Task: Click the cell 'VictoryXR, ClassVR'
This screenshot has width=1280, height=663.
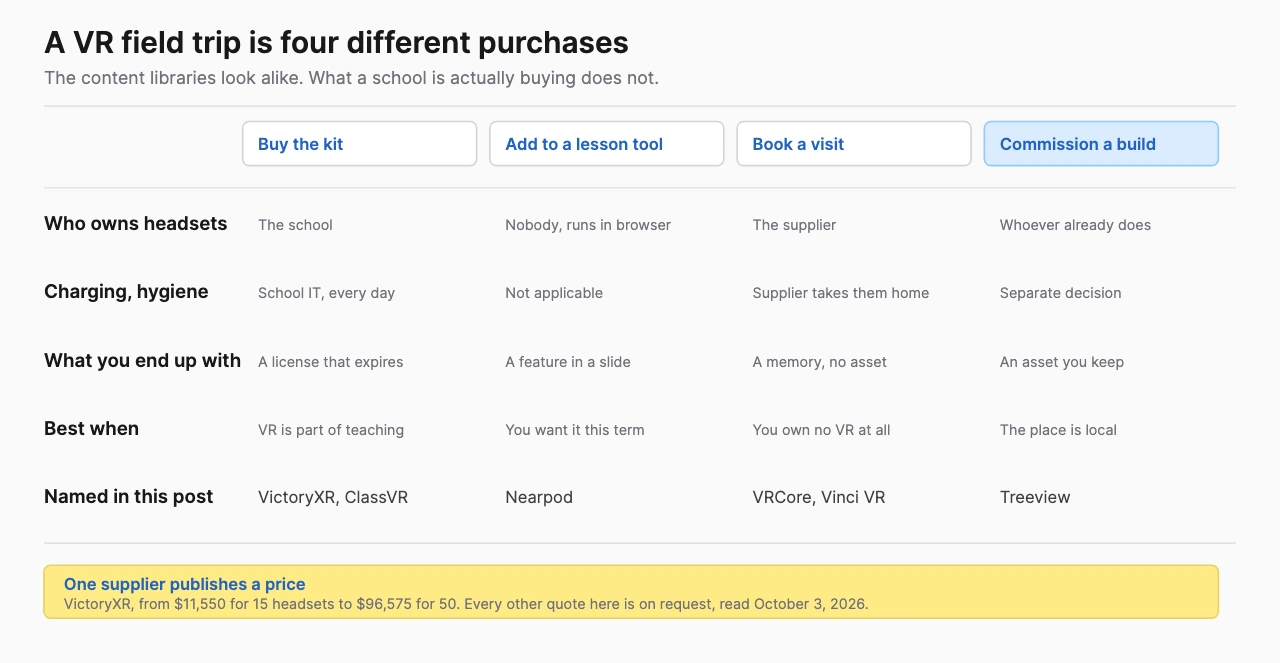Action: (x=333, y=497)
